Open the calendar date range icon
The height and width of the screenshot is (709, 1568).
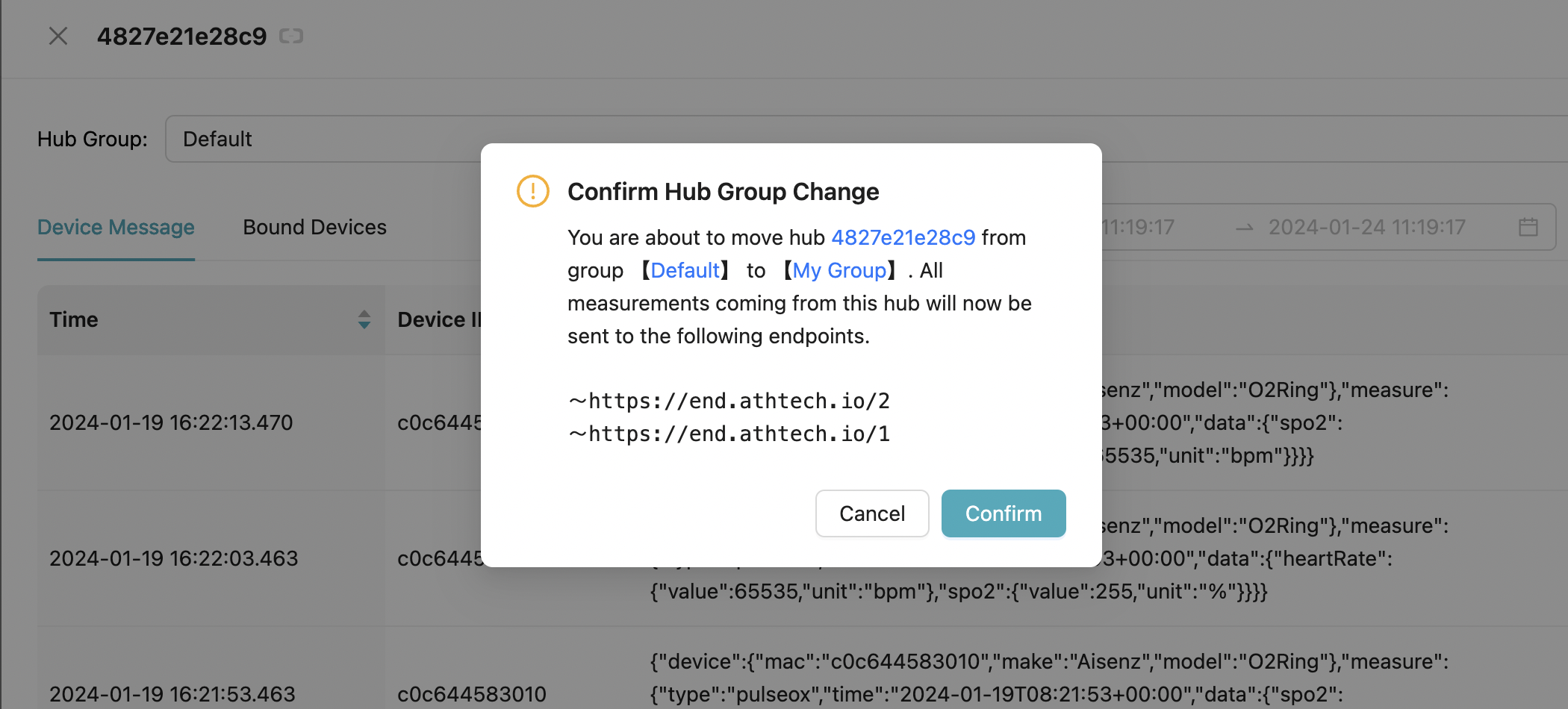(1528, 227)
